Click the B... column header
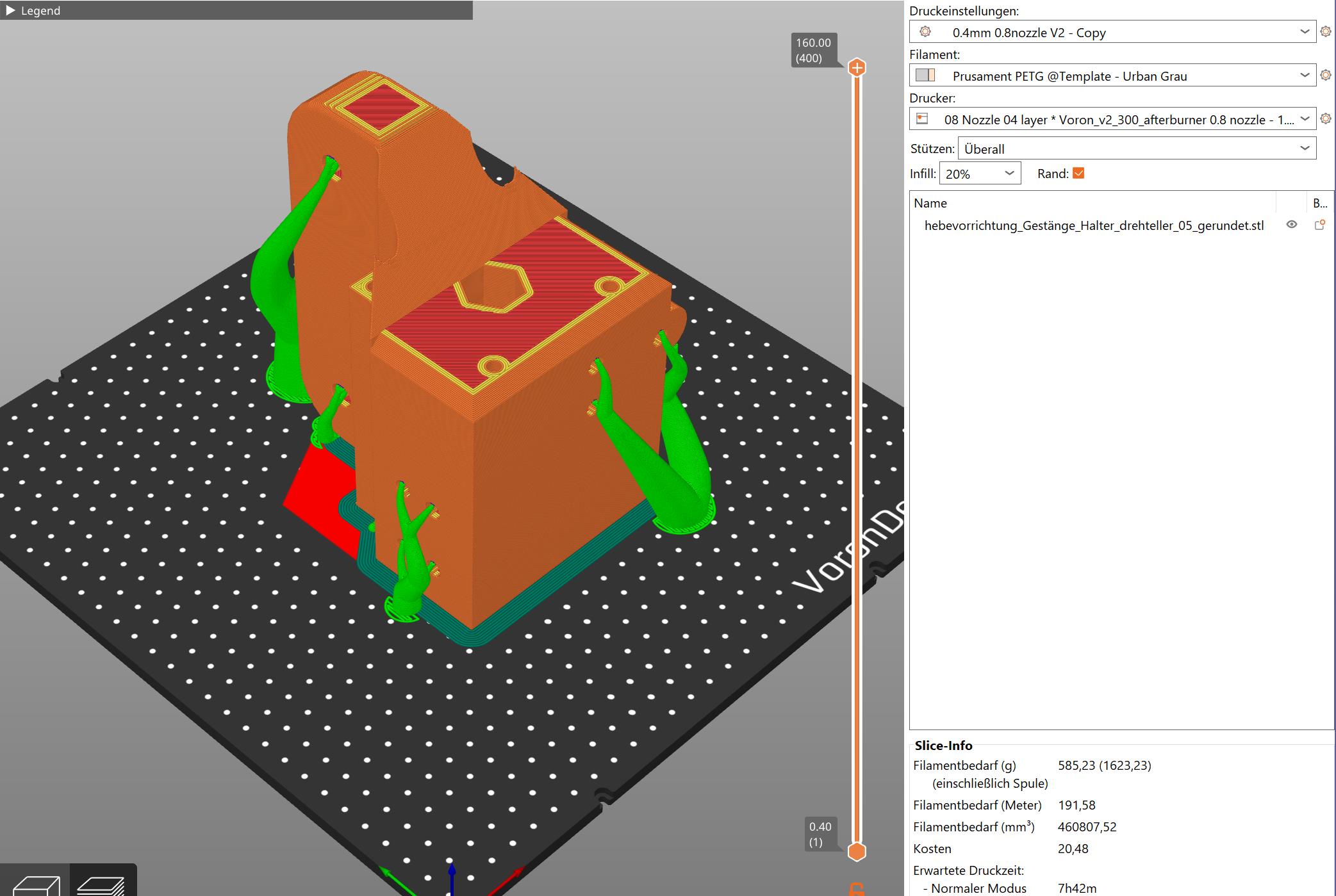This screenshot has height=896, width=1336. (x=1320, y=203)
